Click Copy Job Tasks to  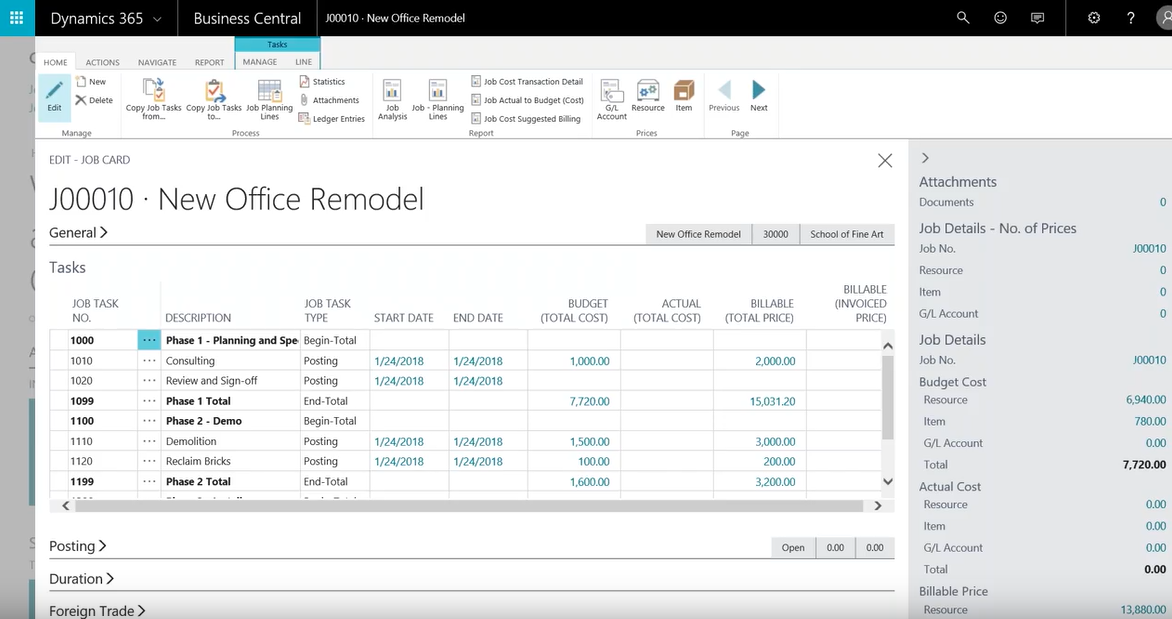tap(214, 99)
